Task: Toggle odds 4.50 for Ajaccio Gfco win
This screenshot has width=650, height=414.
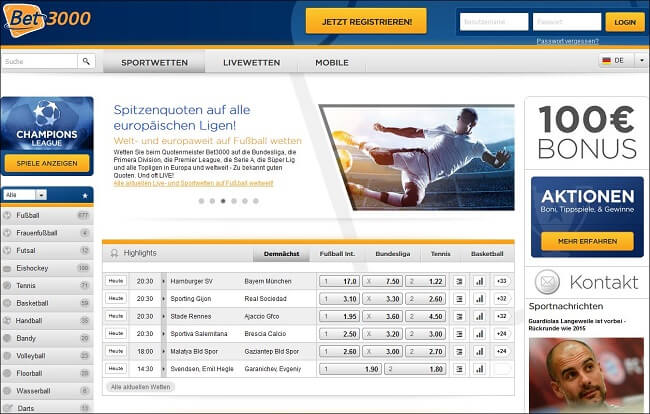Action: point(425,317)
